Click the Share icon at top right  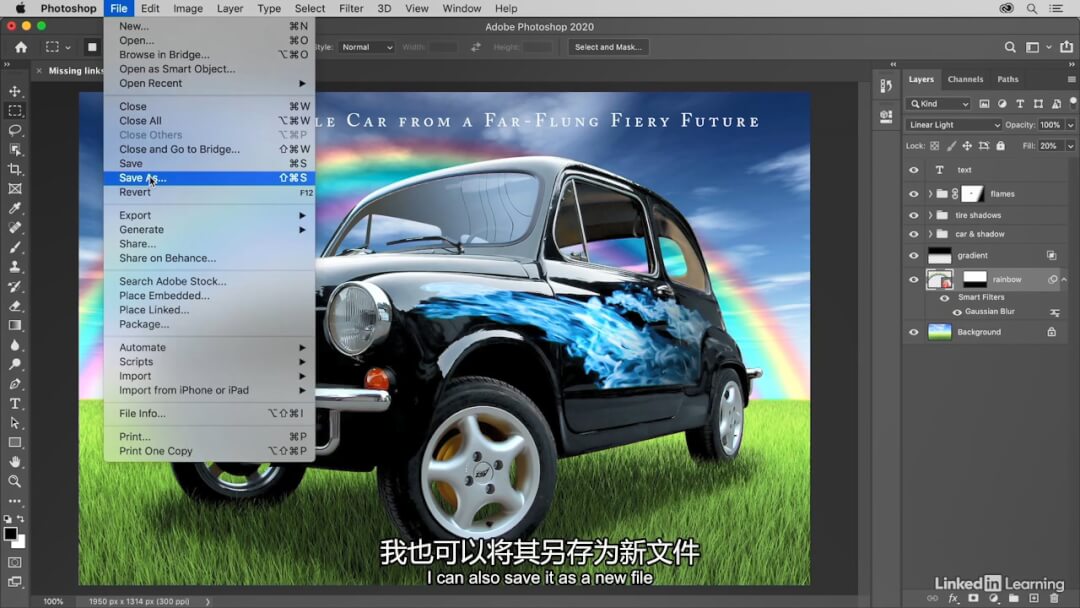[x=1066, y=47]
